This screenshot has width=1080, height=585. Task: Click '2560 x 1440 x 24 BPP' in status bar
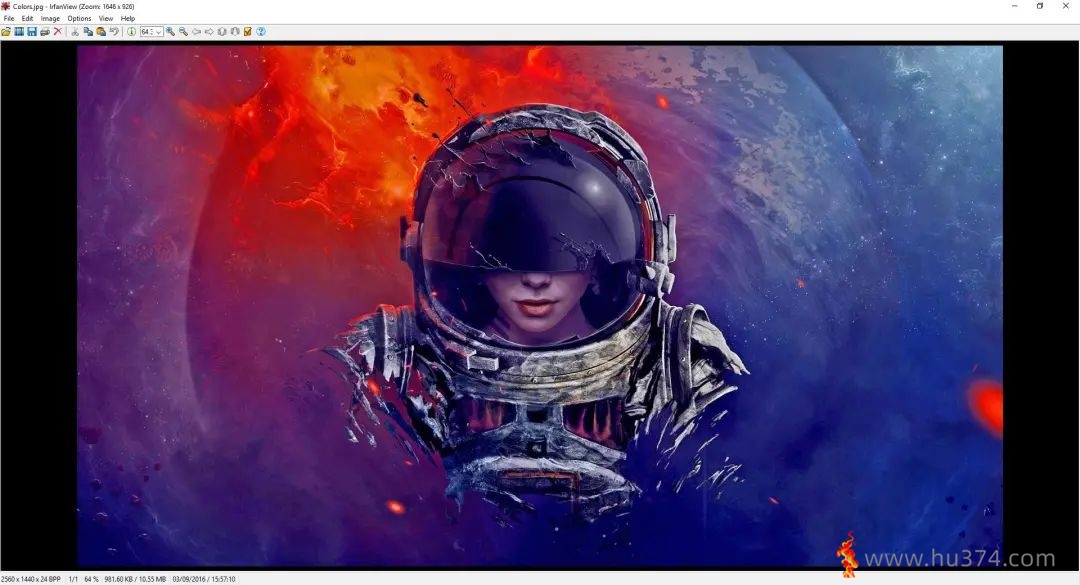31,579
